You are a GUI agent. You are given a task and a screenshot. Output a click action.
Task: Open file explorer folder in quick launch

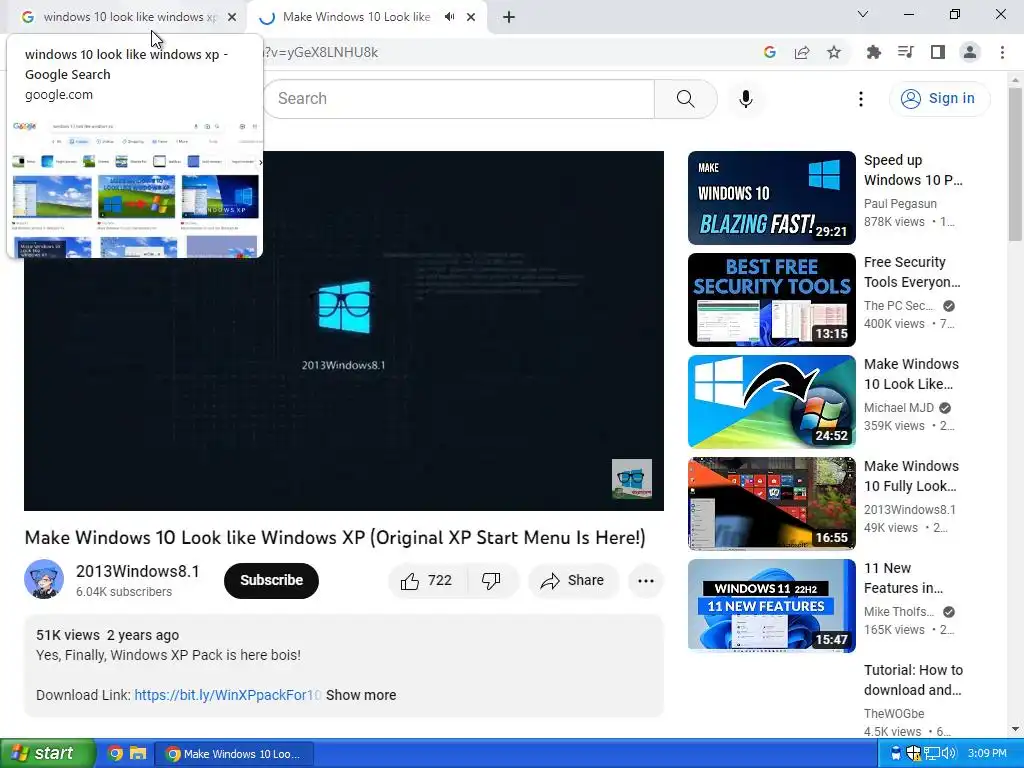(138, 754)
